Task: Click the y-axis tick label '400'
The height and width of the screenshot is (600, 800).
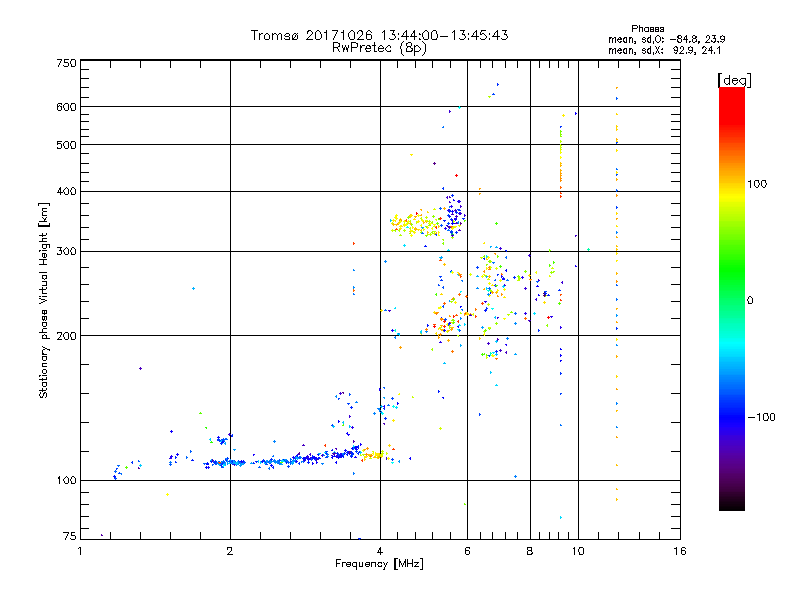Action: coord(67,192)
